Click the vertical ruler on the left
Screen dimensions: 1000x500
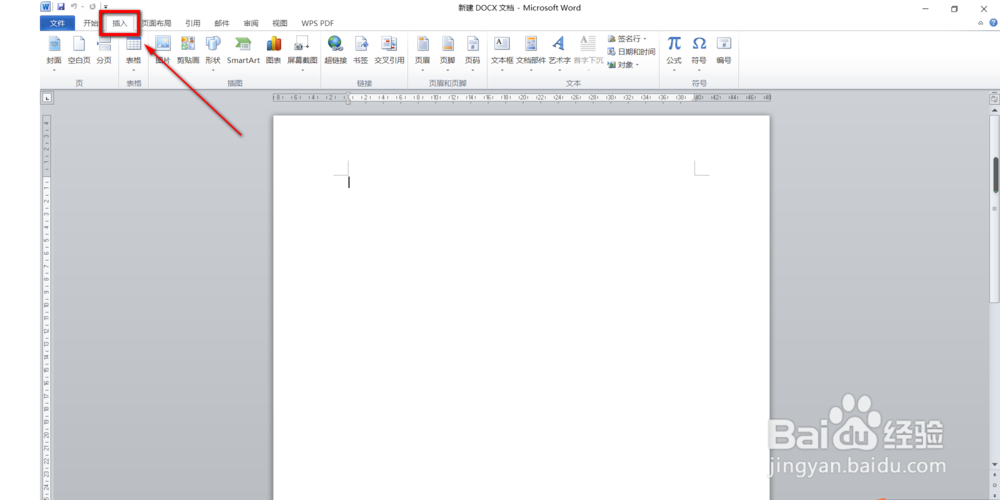coord(47,306)
